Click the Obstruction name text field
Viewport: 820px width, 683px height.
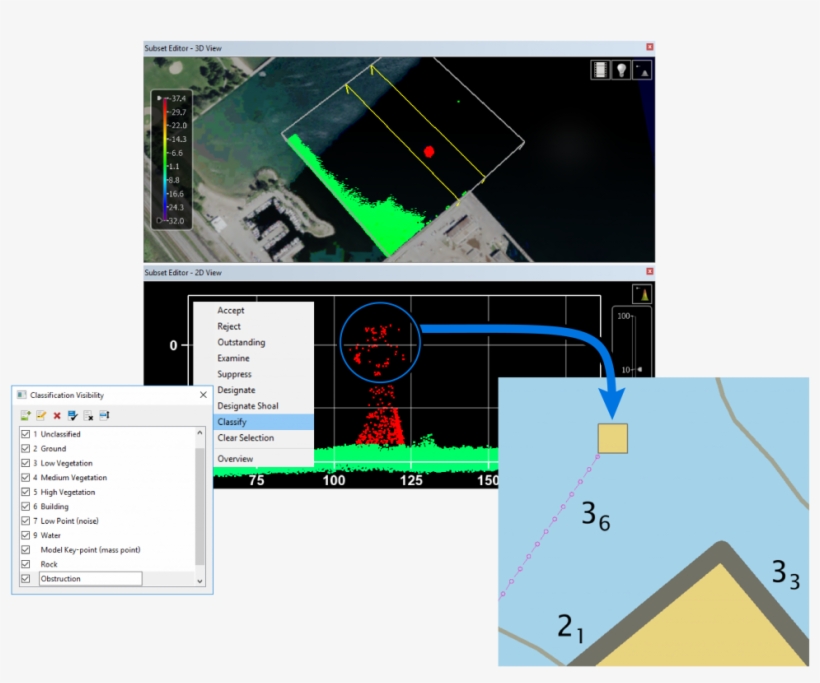click(90, 579)
